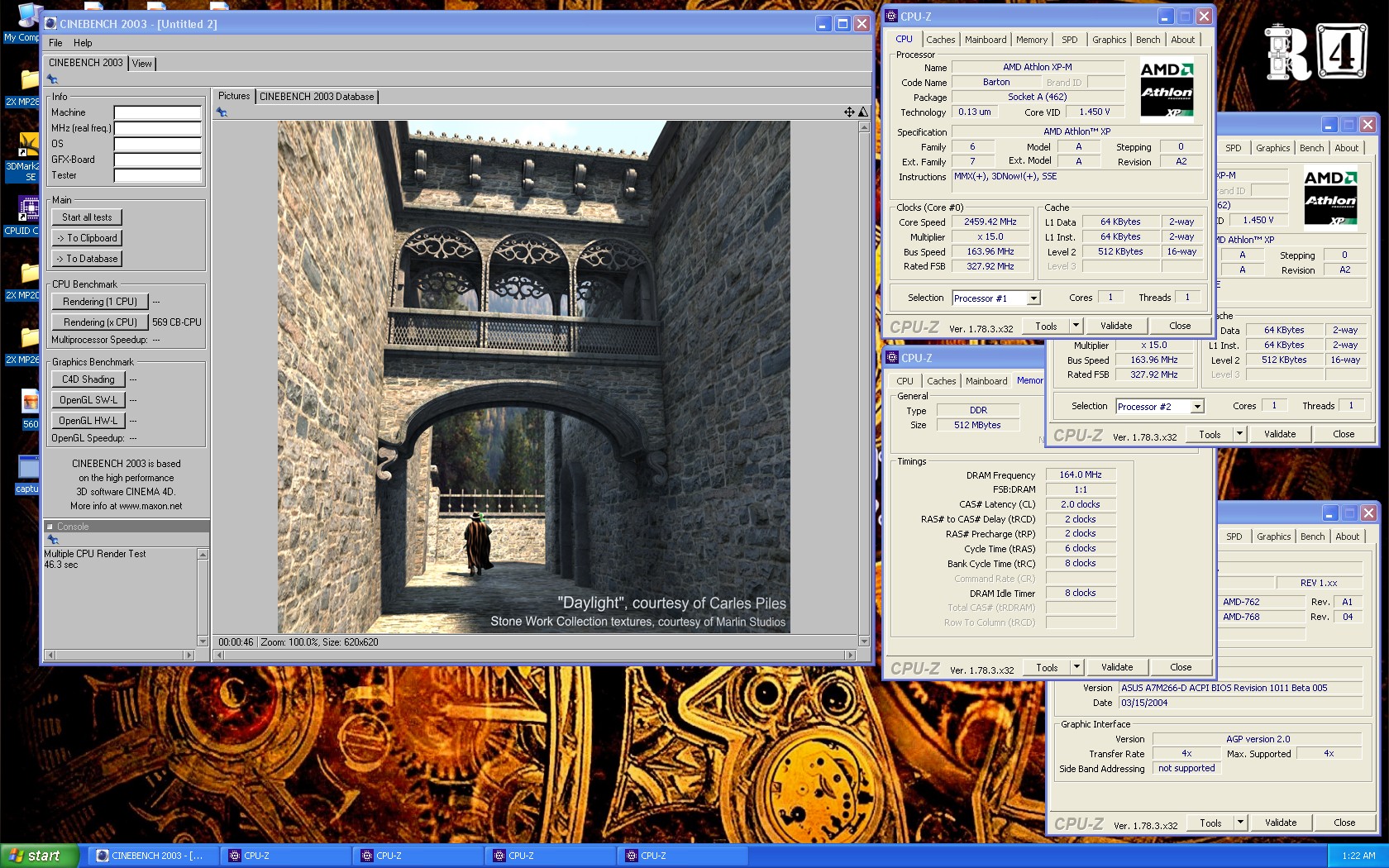Open the Processor #1 selection dropdown
Image resolution: width=1389 pixels, height=868 pixels.
tap(1033, 298)
